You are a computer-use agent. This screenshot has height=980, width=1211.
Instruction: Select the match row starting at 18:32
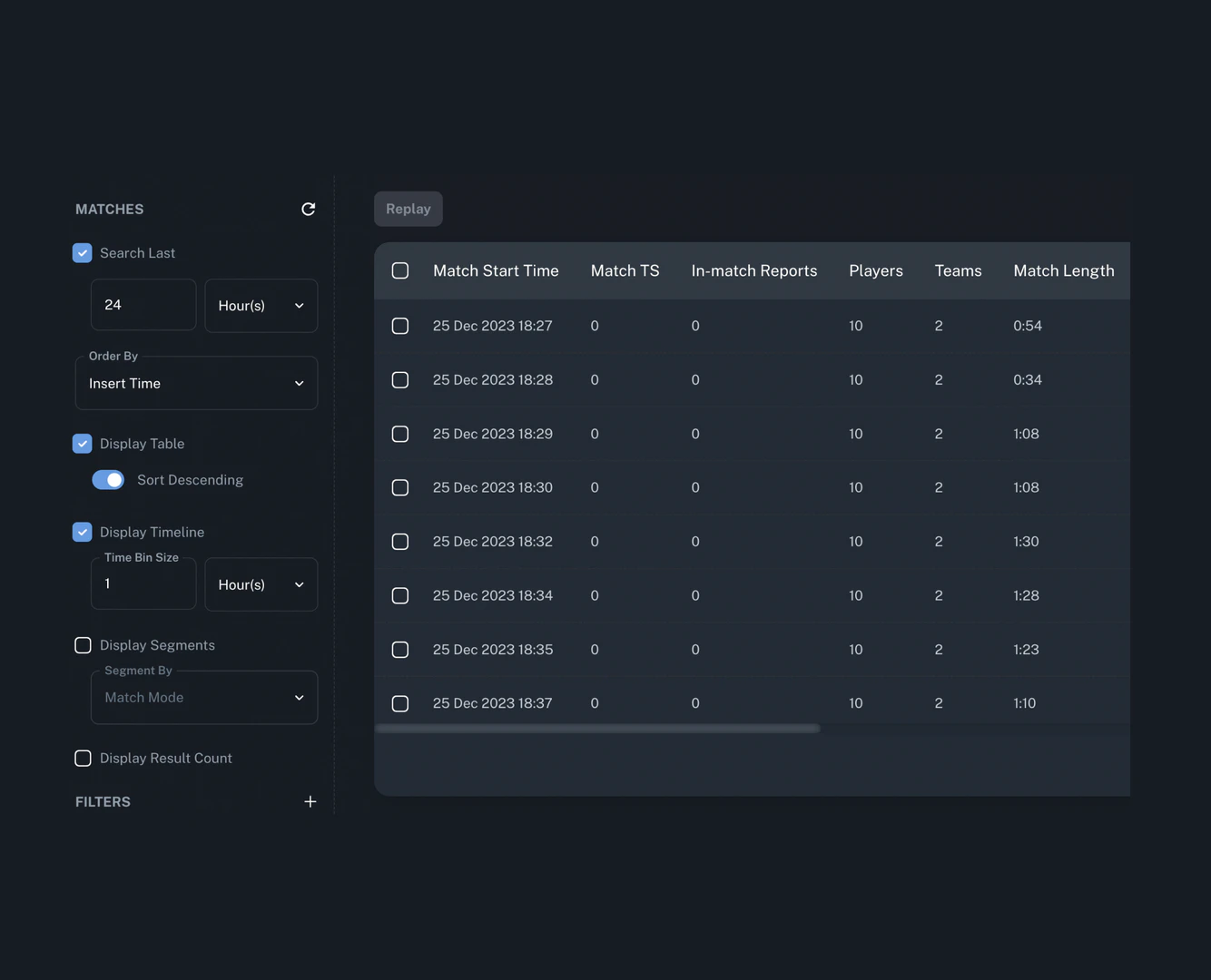[x=400, y=542]
